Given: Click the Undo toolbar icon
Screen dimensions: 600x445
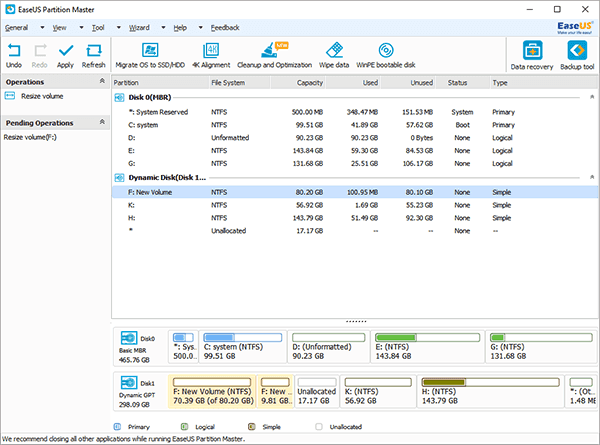Looking at the screenshot, I should (x=14, y=51).
